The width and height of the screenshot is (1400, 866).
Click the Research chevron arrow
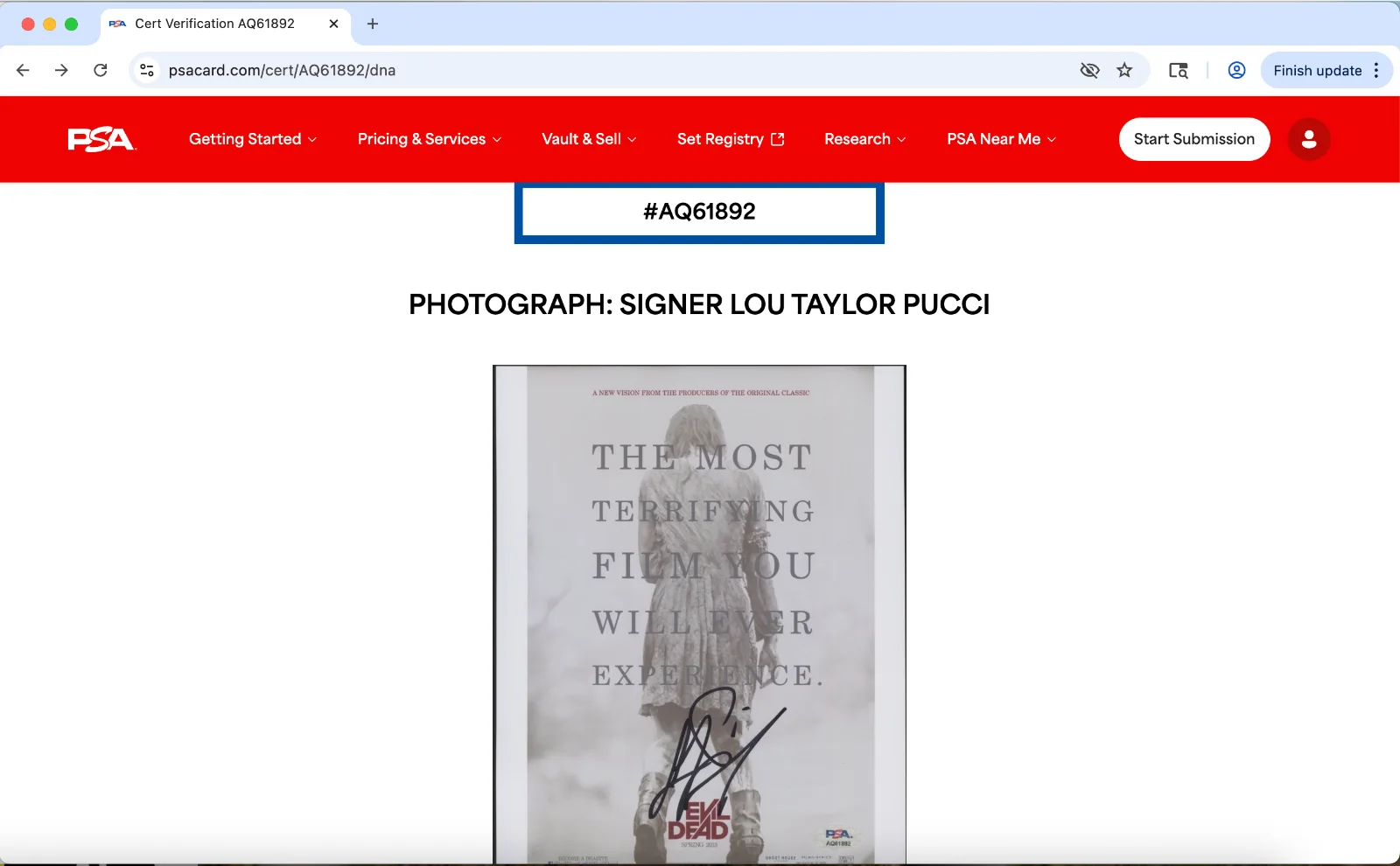coord(901,140)
